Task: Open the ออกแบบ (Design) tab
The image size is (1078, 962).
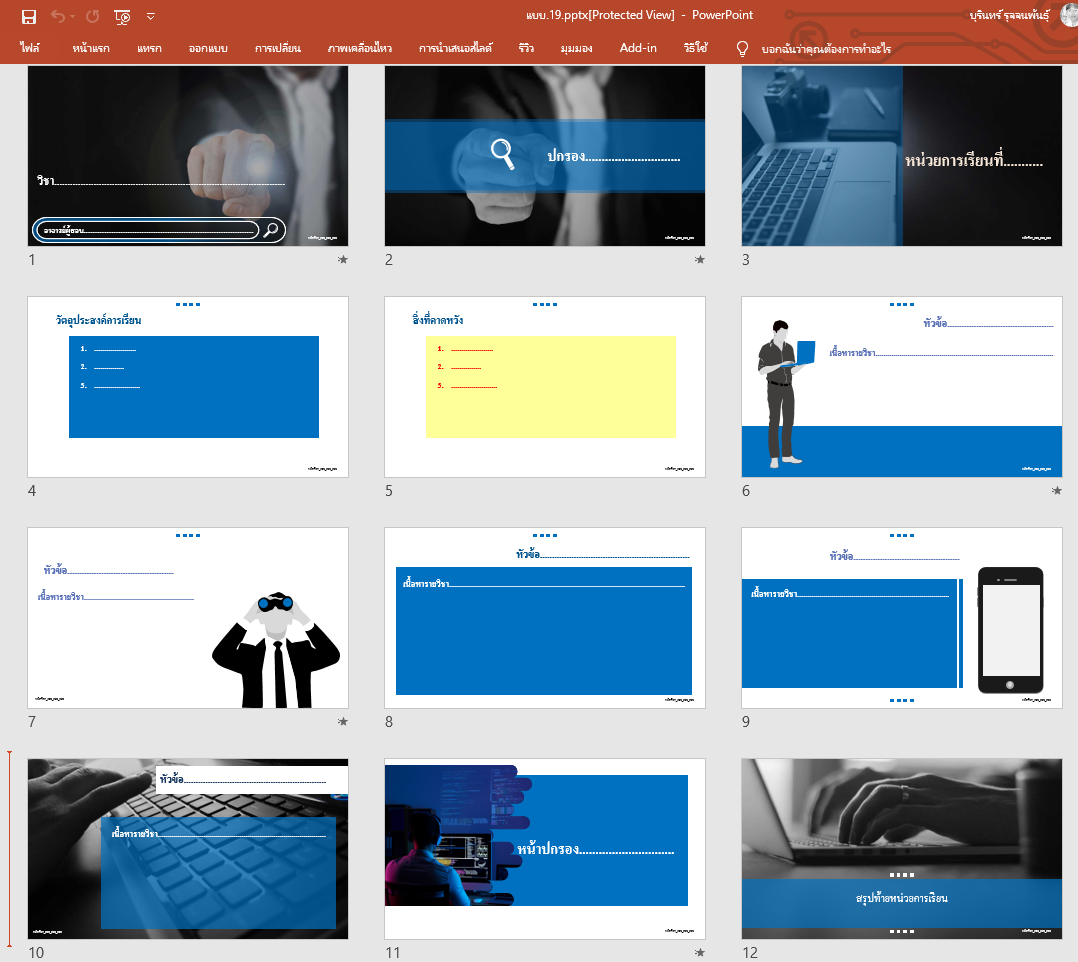Action: (x=208, y=48)
